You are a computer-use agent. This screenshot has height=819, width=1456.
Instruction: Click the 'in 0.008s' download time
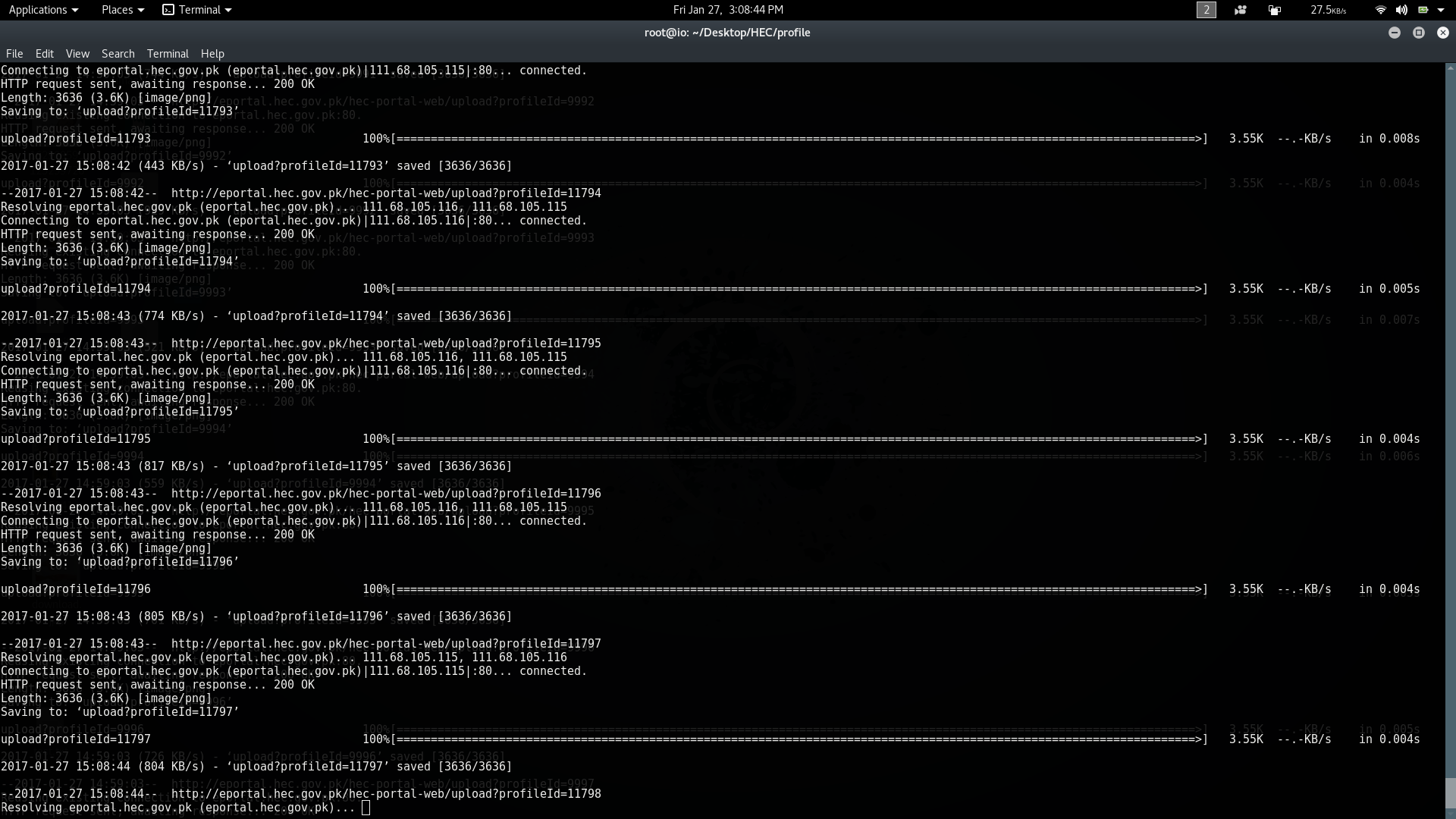(x=1389, y=139)
